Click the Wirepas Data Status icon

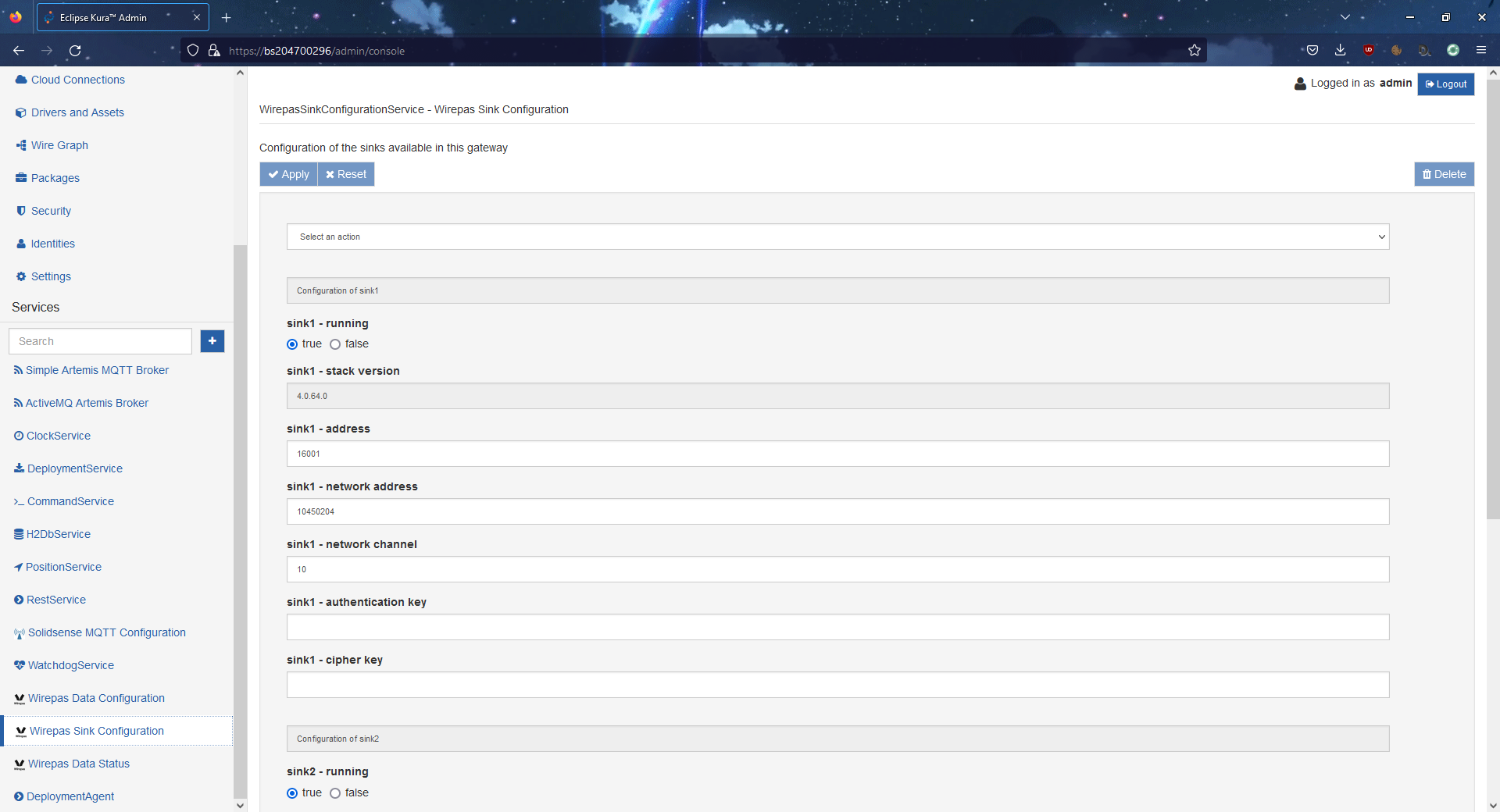[20, 764]
